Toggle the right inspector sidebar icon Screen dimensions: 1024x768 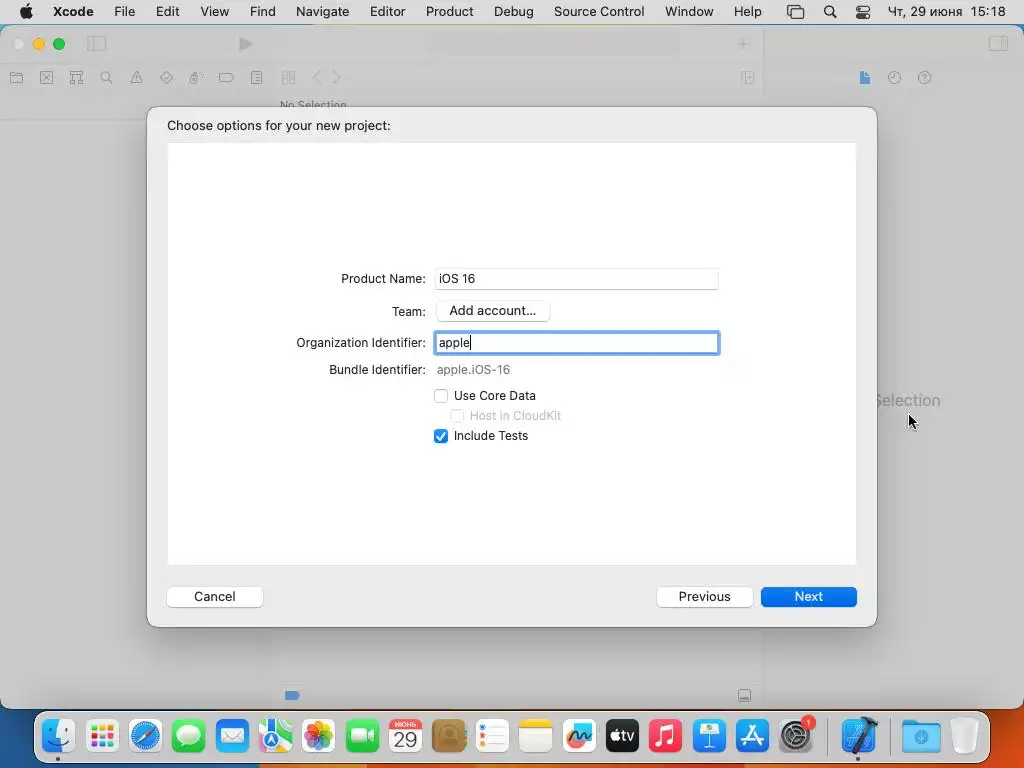(998, 44)
